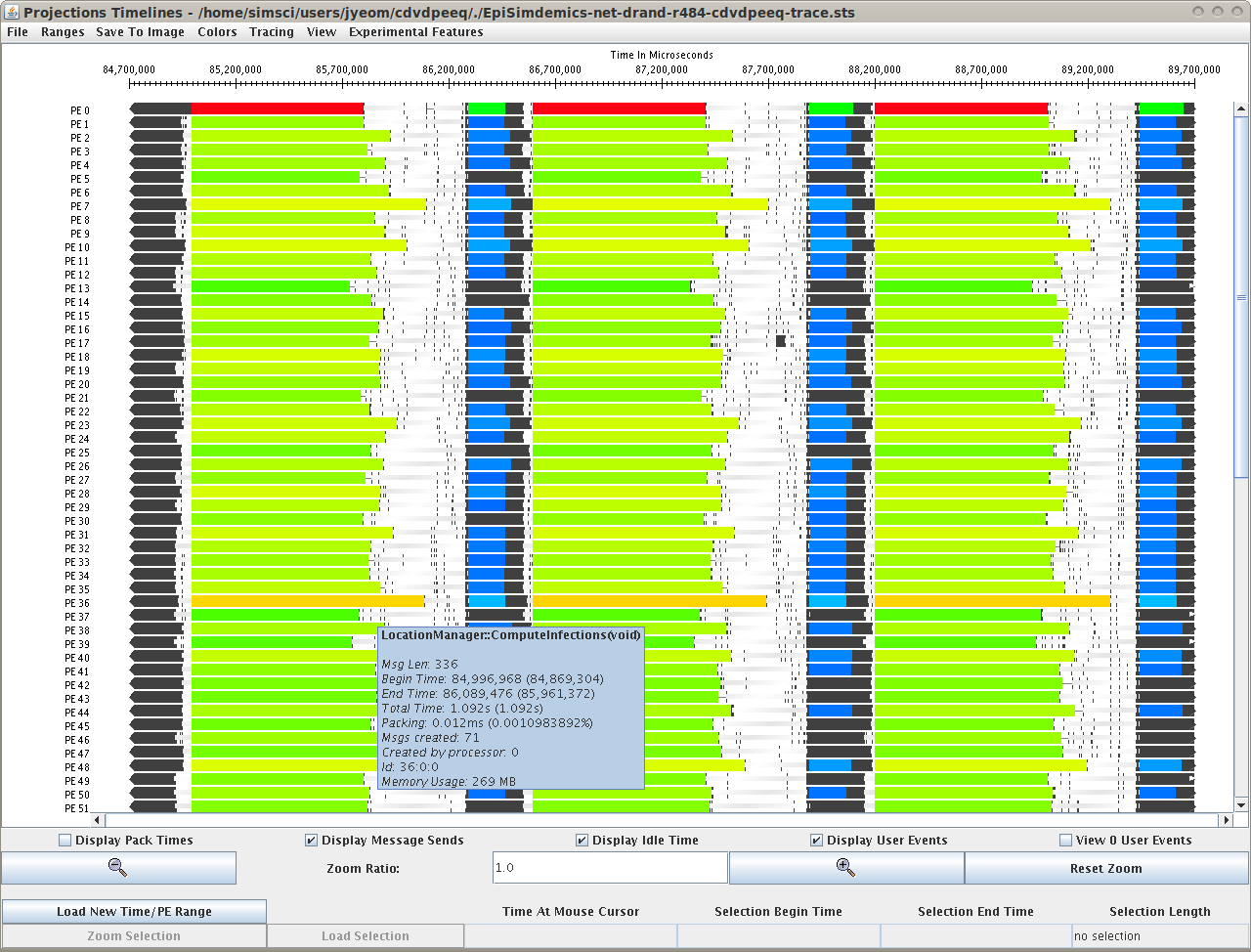Open the File menu
This screenshot has height=952, width=1251.
(18, 32)
